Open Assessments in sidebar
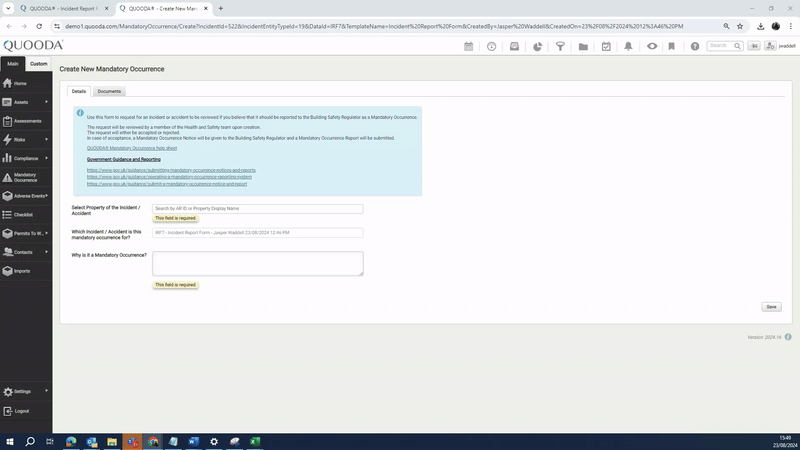The image size is (800, 450). tap(26, 121)
